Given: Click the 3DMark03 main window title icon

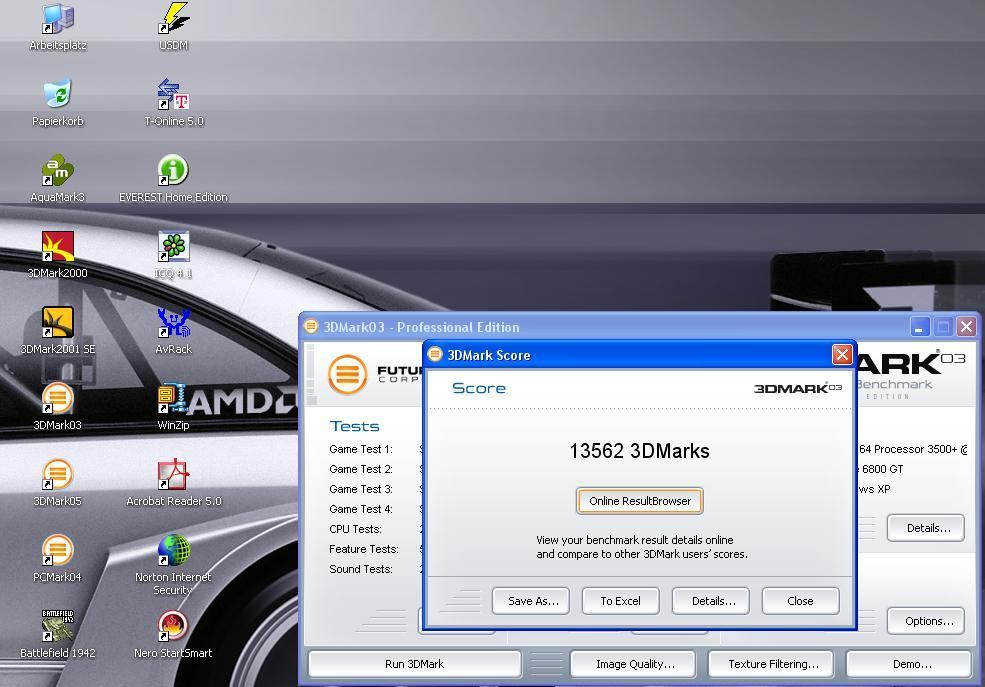Looking at the screenshot, I should (x=311, y=327).
